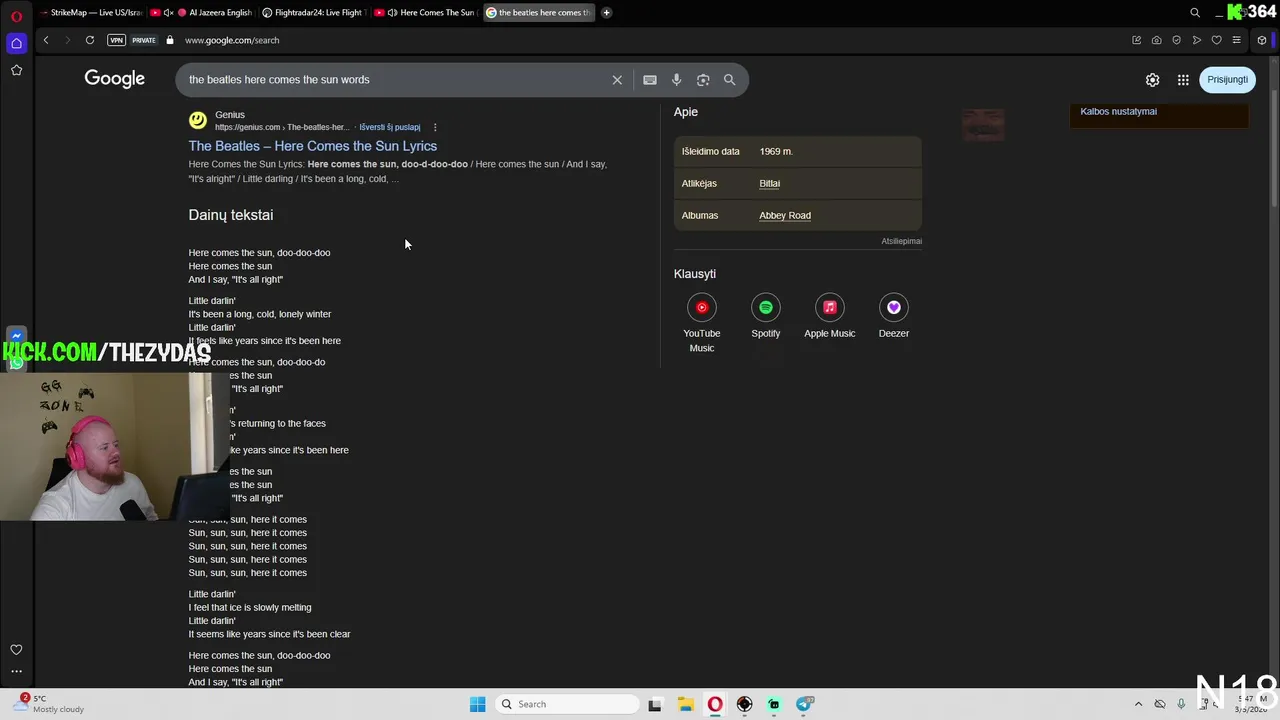Click the Opera taskbar icon
This screenshot has height=720, width=1280.
(715, 704)
